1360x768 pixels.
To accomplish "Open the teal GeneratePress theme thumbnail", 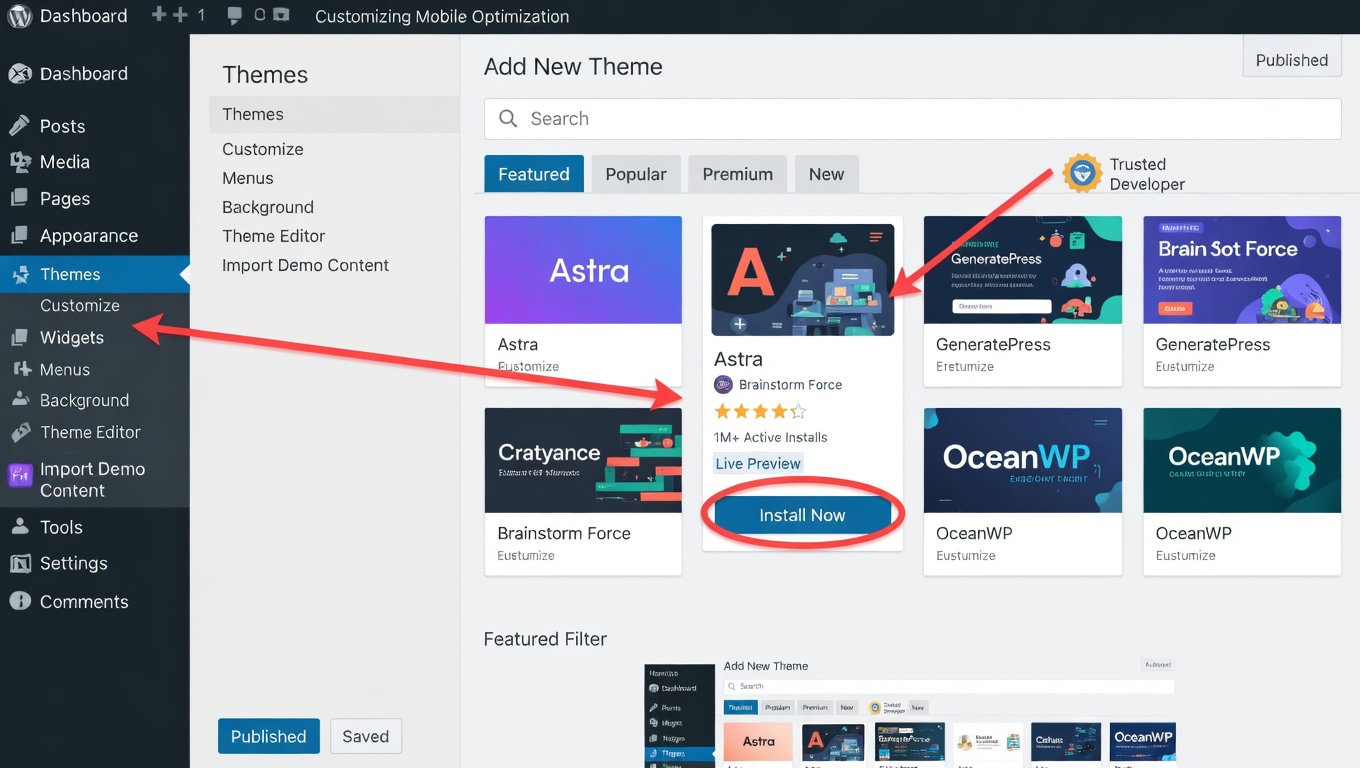I will [1022, 270].
